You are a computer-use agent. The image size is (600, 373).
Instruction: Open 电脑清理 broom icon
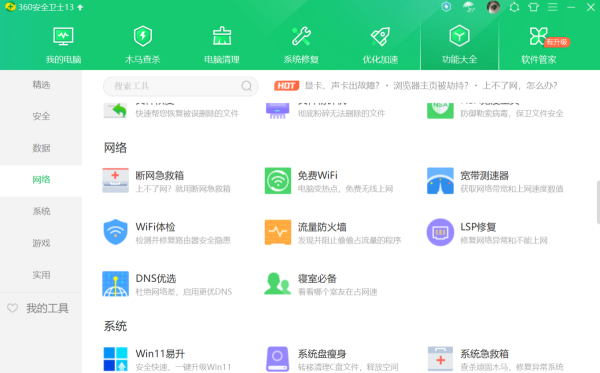pyautogui.click(x=222, y=36)
